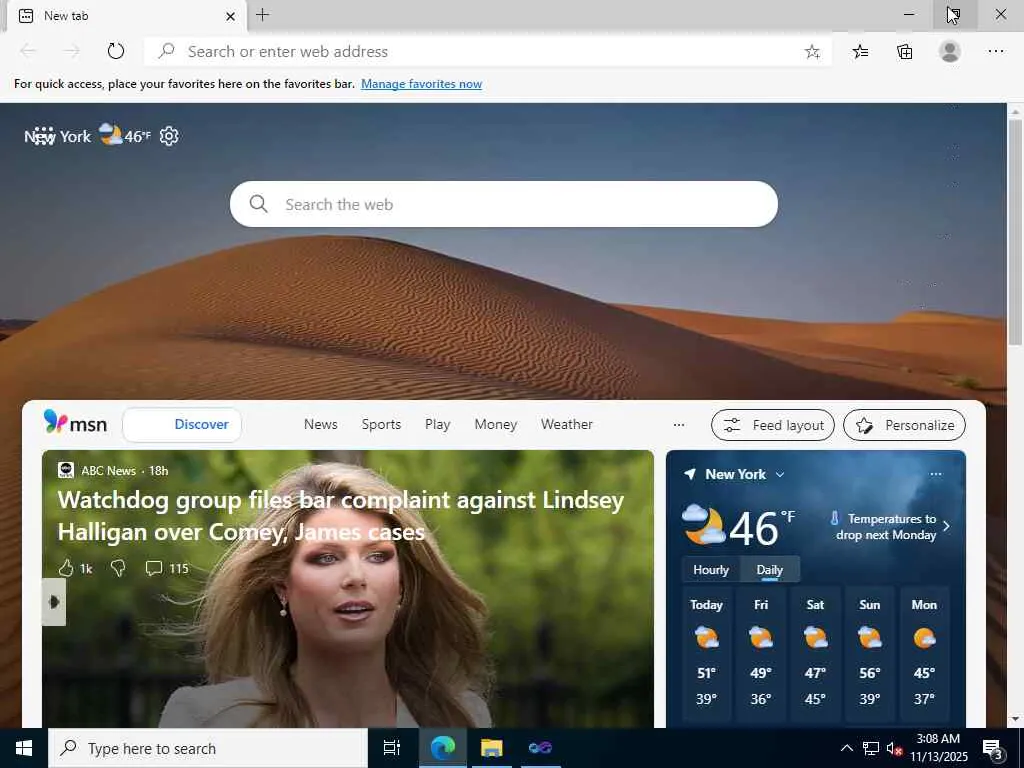Add this page to favorites star icon
The width and height of the screenshot is (1024, 768).
[812, 52]
